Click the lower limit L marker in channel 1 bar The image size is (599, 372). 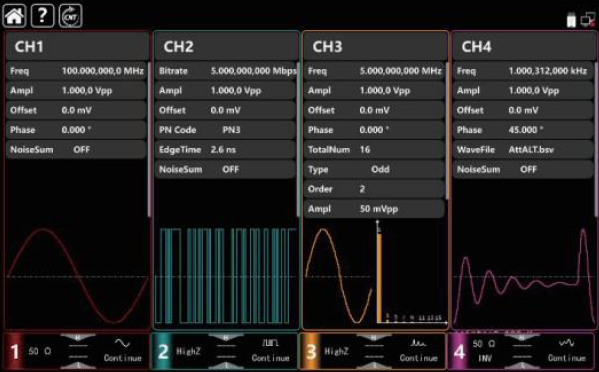click(78, 366)
